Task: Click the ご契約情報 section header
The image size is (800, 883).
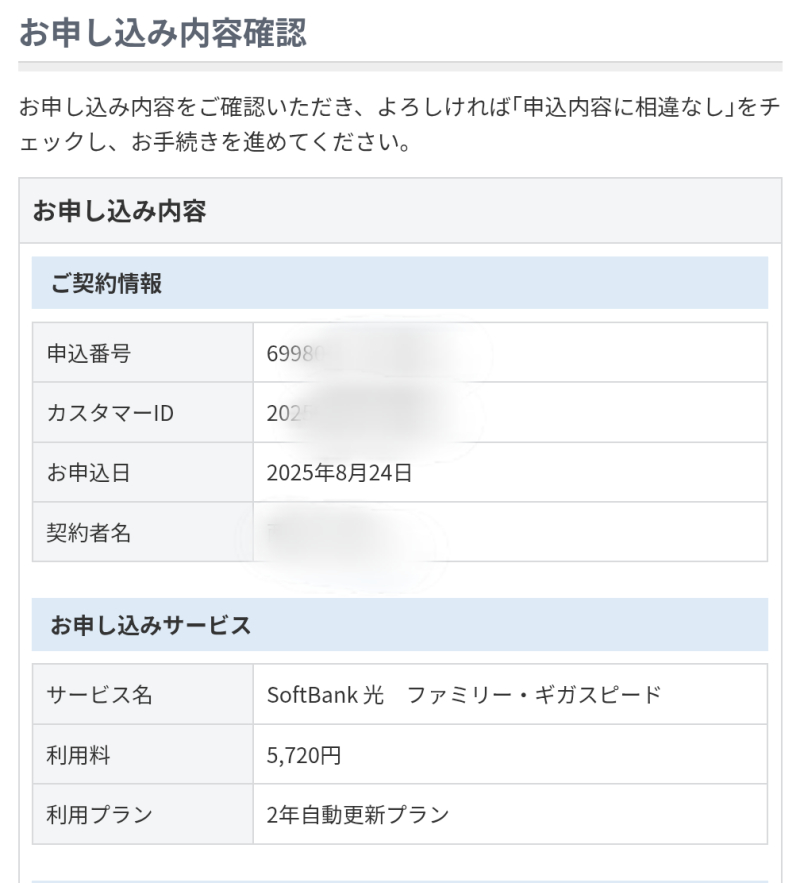Action: tap(107, 283)
